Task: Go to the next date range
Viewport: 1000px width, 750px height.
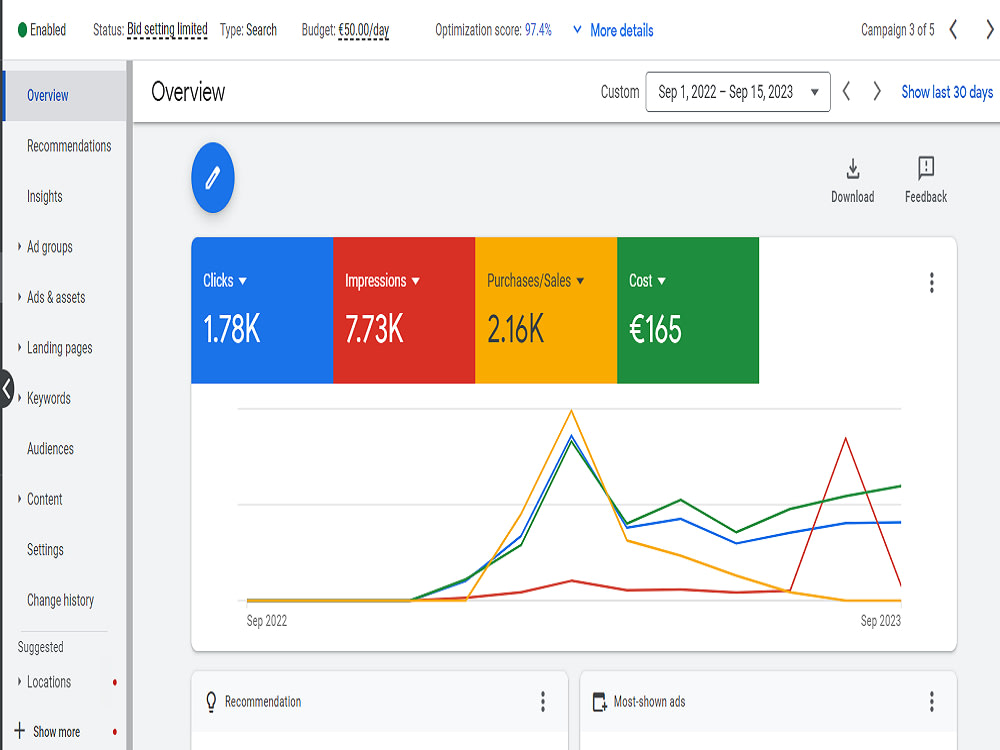Action: pyautogui.click(x=877, y=91)
